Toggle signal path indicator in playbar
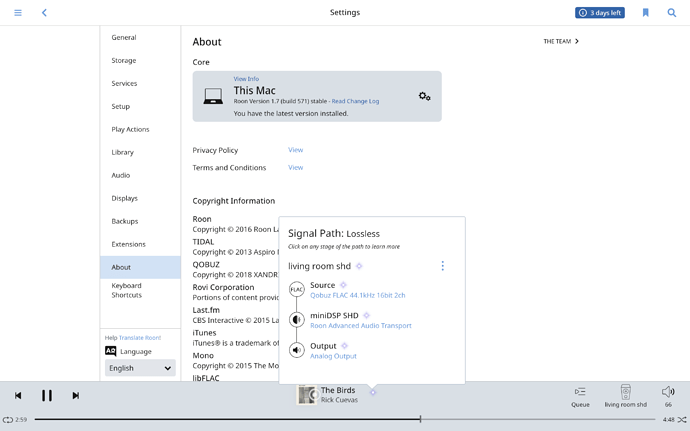The height and width of the screenshot is (431, 690). pyautogui.click(x=373, y=392)
